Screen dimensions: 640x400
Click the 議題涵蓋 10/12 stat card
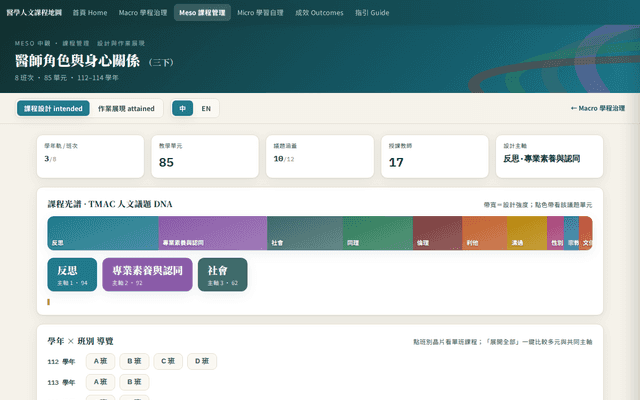[320, 156]
